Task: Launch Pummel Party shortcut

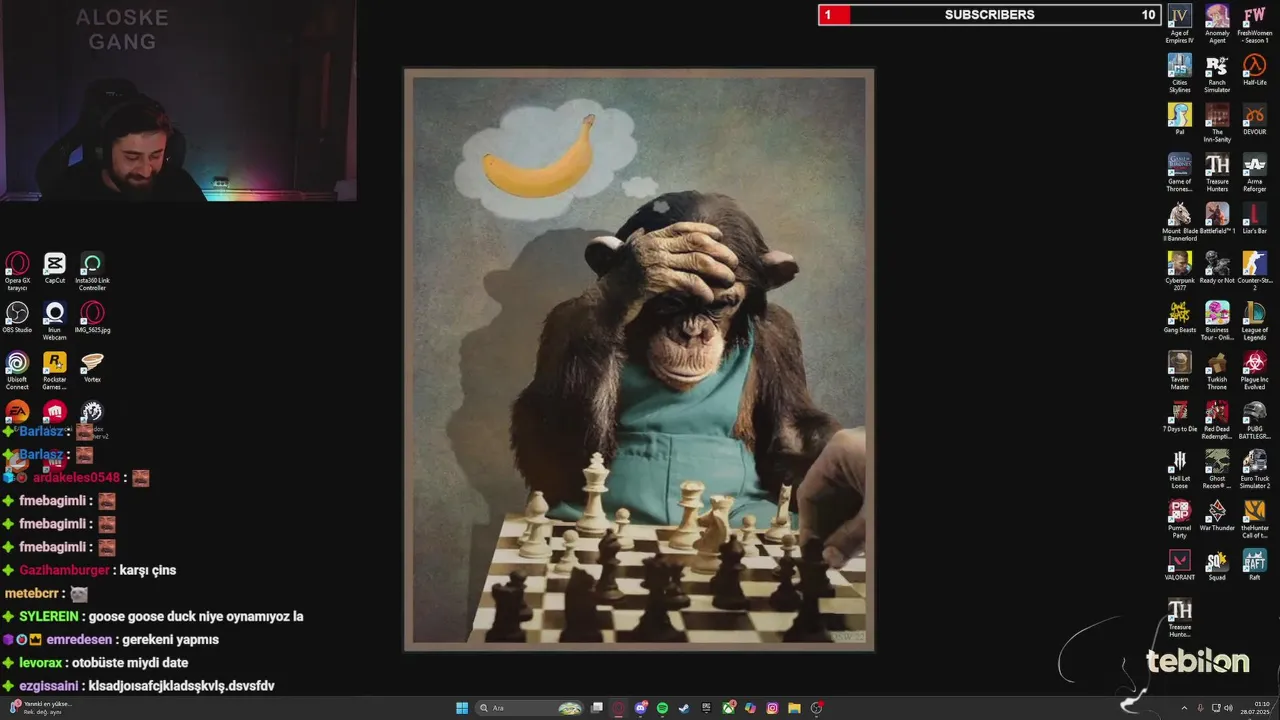Action: 1180,518
